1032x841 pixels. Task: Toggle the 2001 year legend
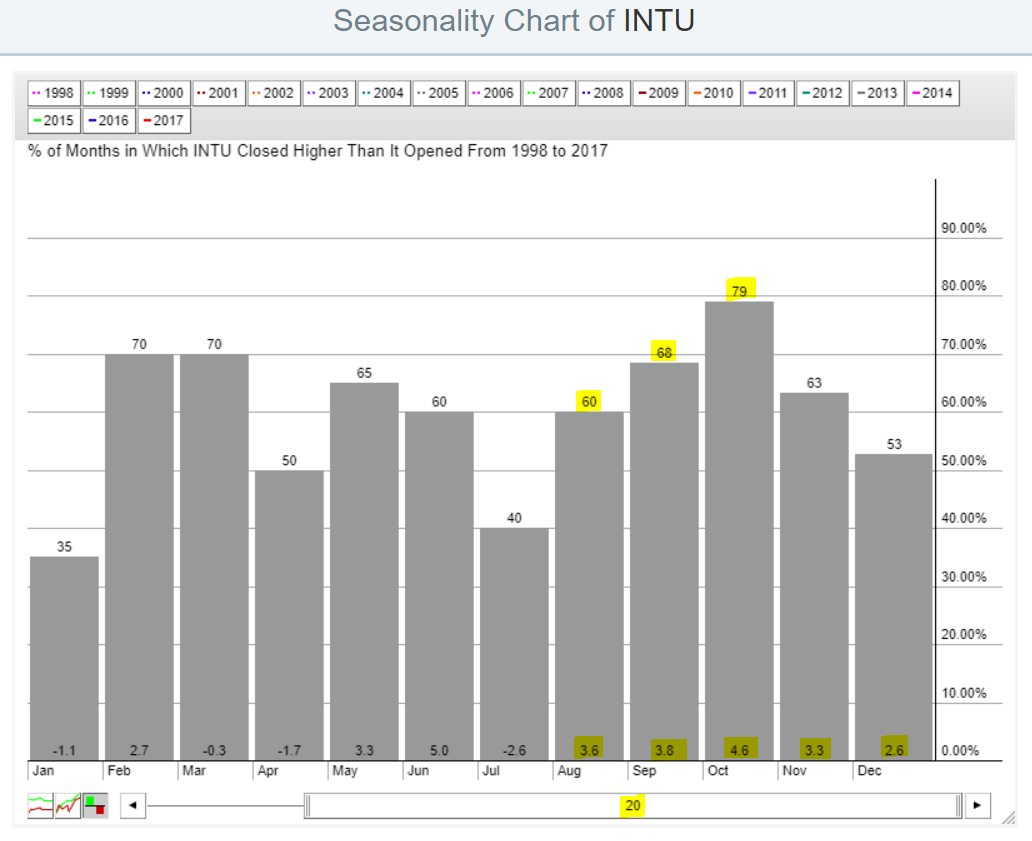tap(219, 93)
